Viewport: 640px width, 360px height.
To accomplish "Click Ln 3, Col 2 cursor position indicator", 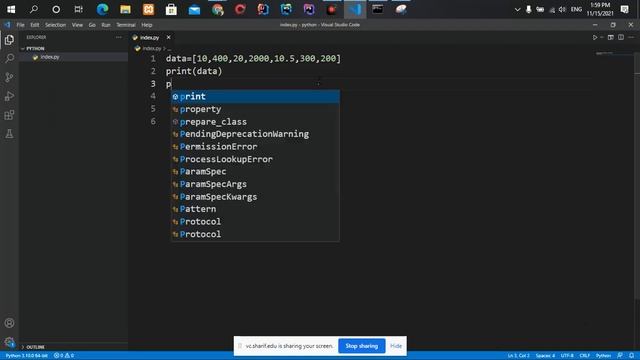I will click(518, 356).
